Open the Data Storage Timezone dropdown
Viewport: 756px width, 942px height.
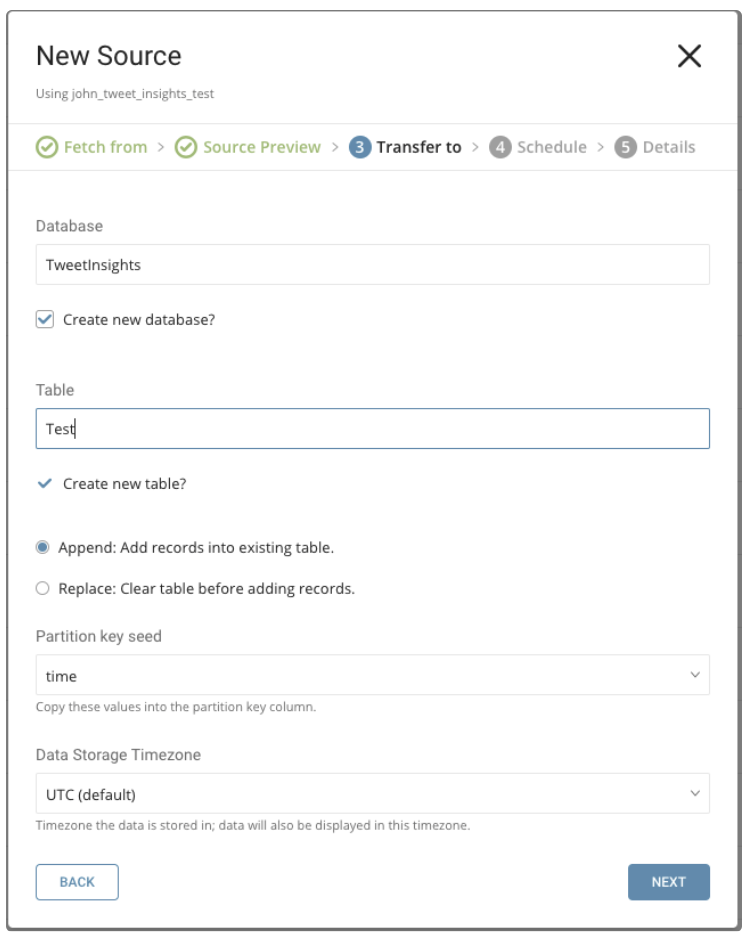click(x=372, y=795)
